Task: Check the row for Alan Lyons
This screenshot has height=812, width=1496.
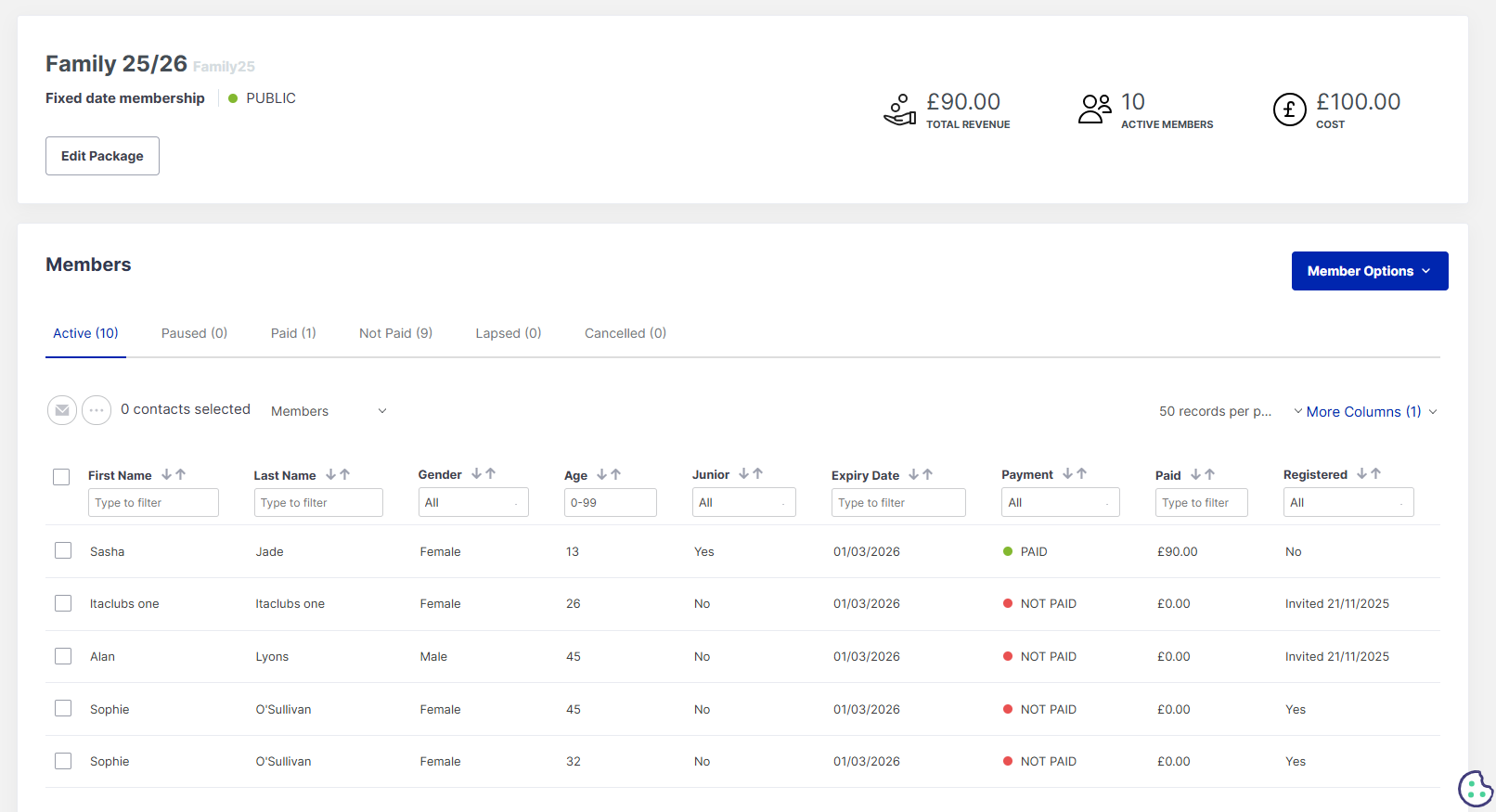Action: click(x=63, y=656)
